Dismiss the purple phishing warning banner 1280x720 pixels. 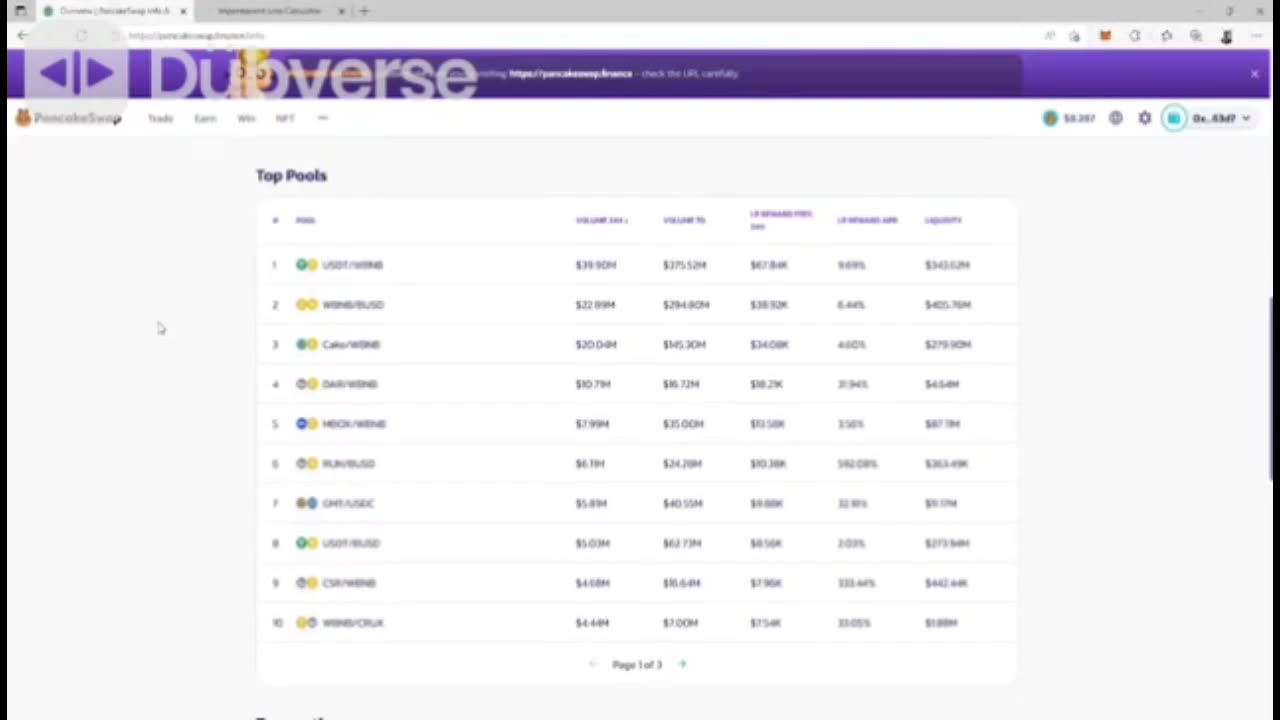(x=1254, y=73)
